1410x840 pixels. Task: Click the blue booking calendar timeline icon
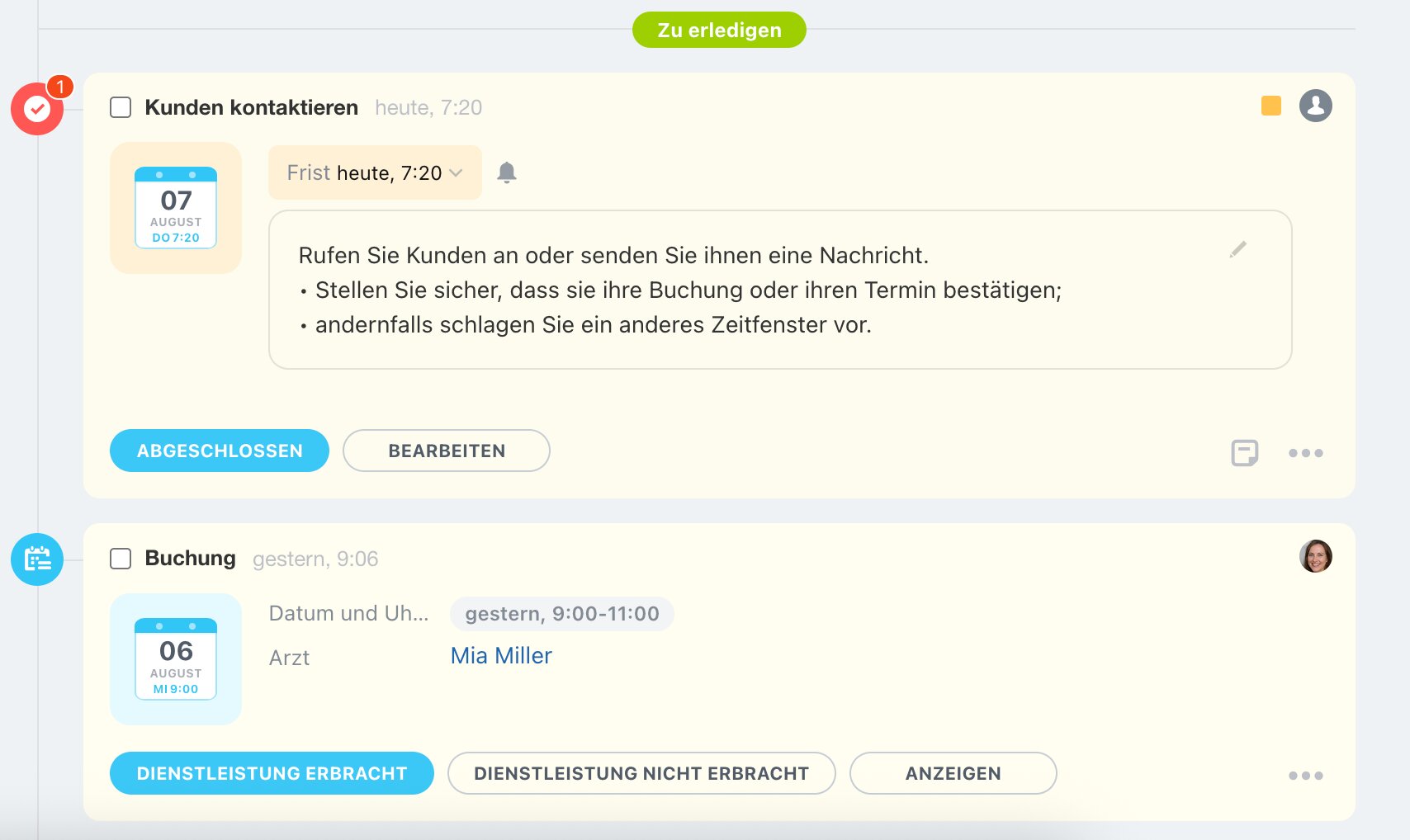pos(37,559)
